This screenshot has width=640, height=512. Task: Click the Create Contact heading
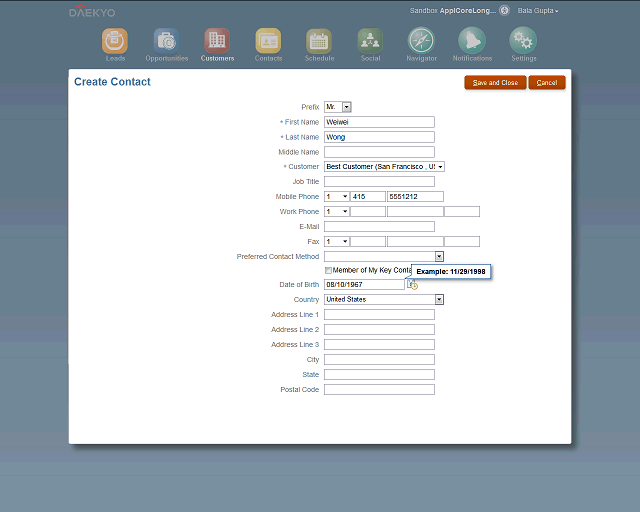coord(112,82)
